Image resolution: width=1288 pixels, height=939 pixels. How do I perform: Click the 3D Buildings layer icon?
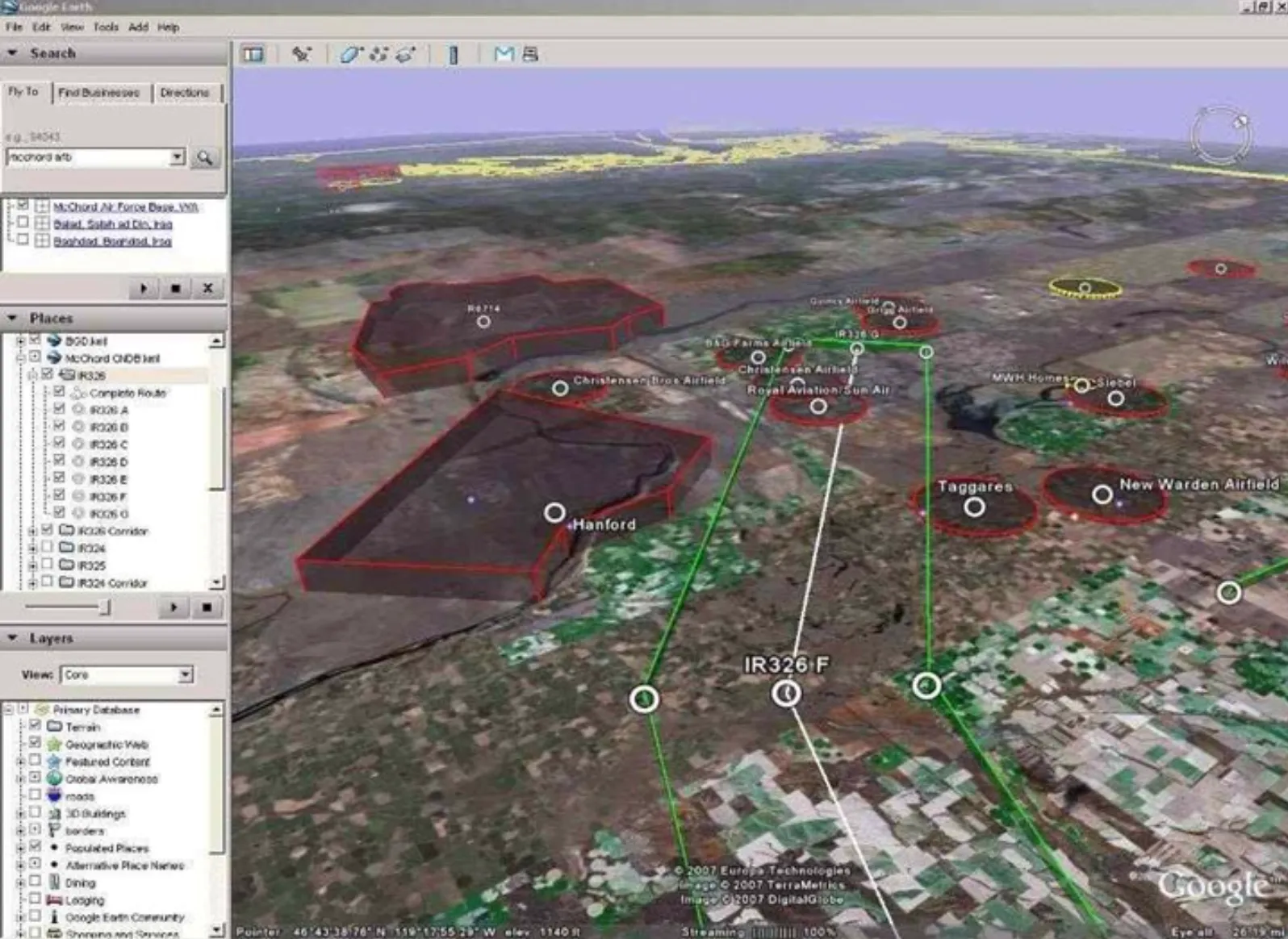pyautogui.click(x=54, y=813)
